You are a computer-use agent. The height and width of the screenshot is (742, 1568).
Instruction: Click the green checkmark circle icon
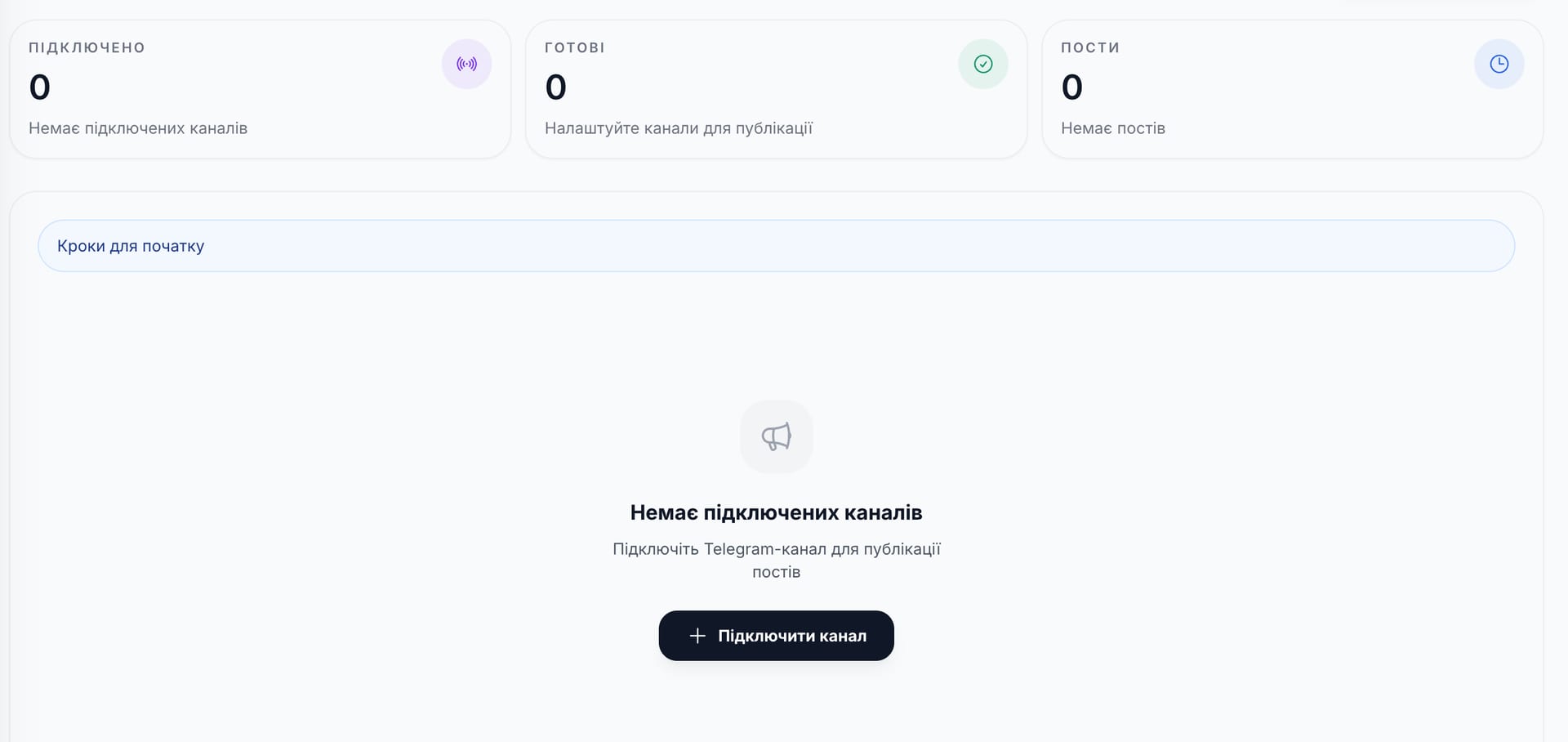(x=983, y=64)
